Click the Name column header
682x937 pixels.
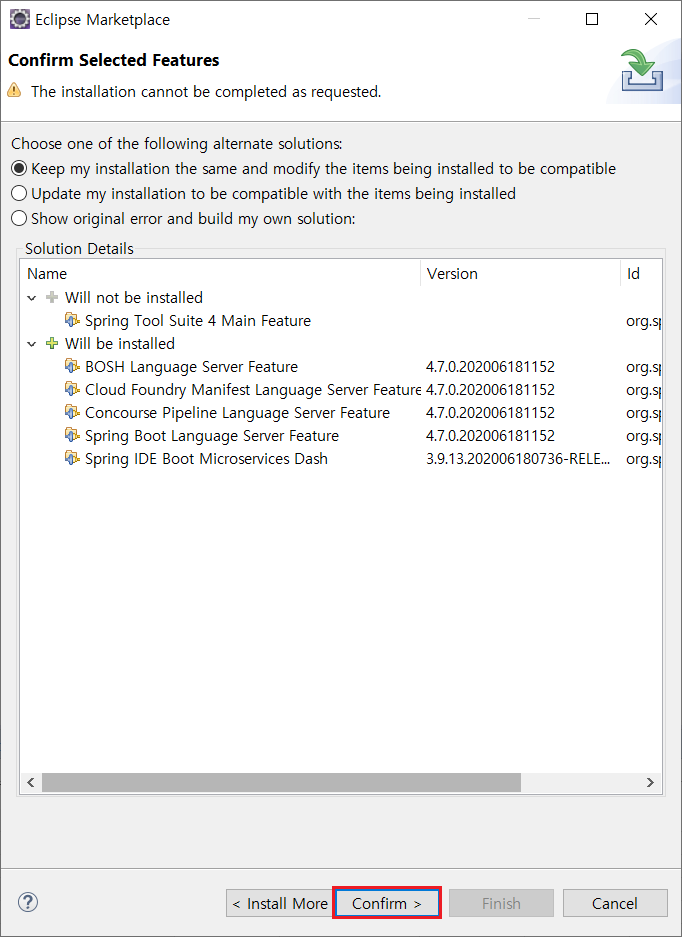point(221,274)
